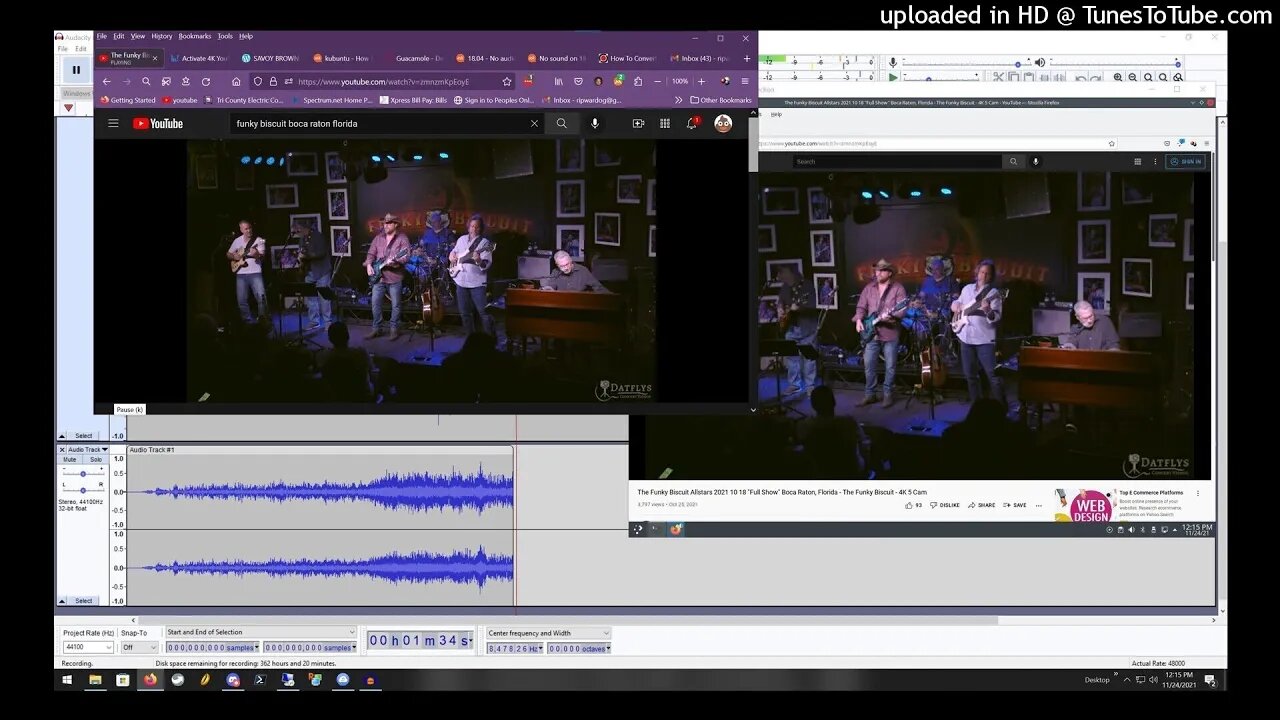This screenshot has width=1280, height=720.
Task: Click the Audacity Pause transport button
Action: pyautogui.click(x=76, y=70)
